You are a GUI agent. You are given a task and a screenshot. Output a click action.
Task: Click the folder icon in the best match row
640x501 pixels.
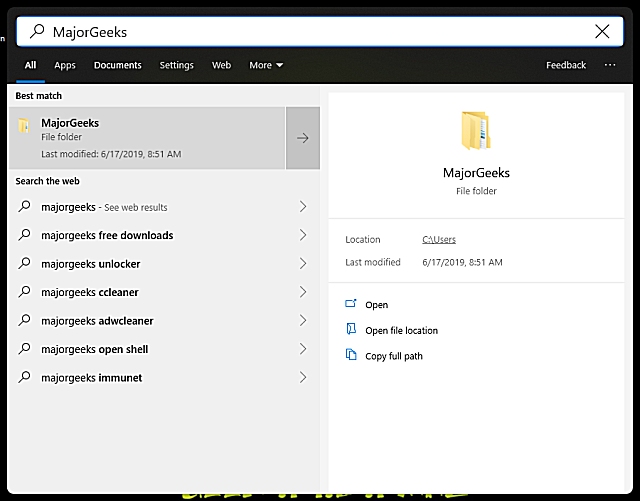click(x=24, y=125)
